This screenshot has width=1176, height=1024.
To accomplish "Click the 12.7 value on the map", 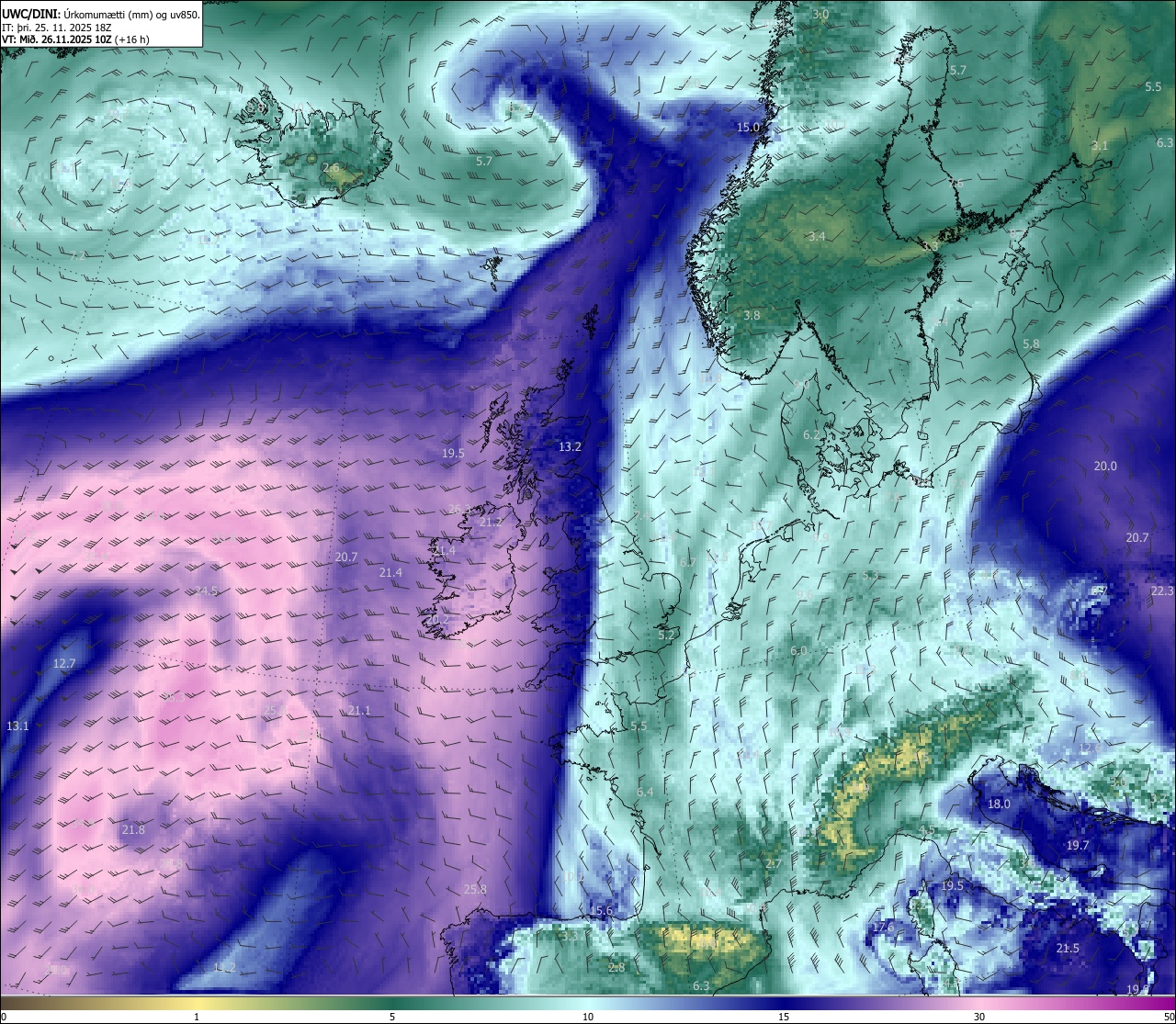I will pos(64,663).
